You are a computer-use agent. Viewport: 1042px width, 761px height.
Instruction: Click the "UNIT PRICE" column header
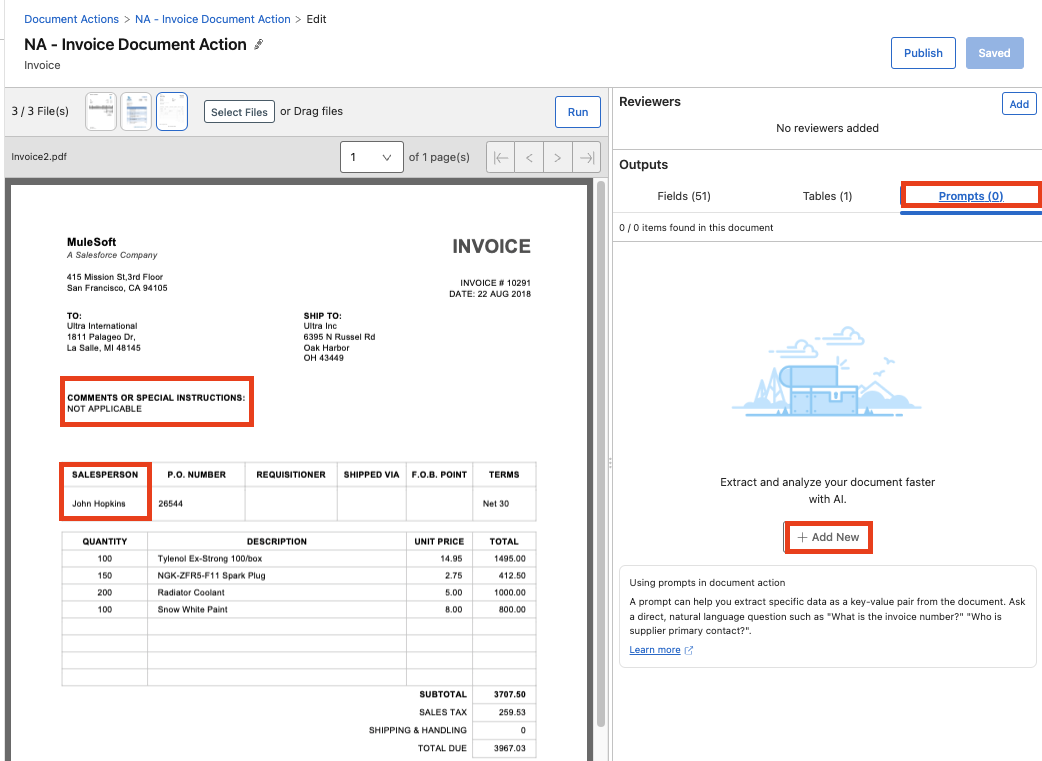click(x=439, y=542)
